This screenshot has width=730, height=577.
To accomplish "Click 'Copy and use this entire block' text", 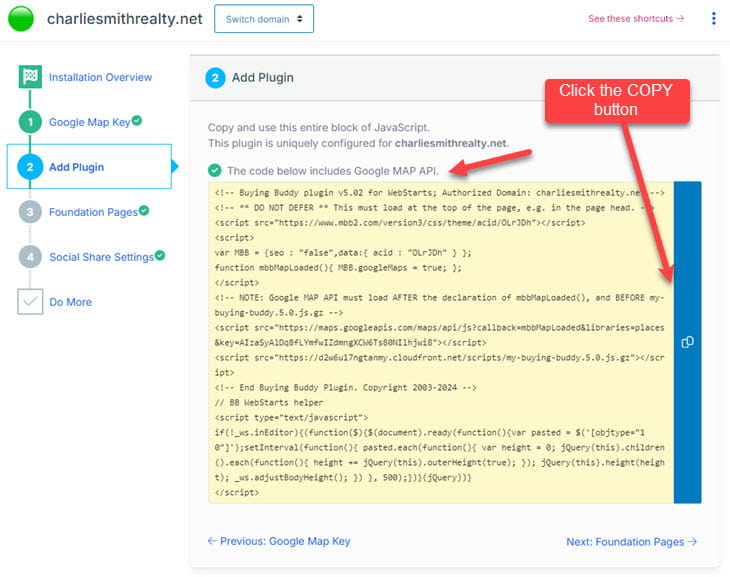I will 318,128.
